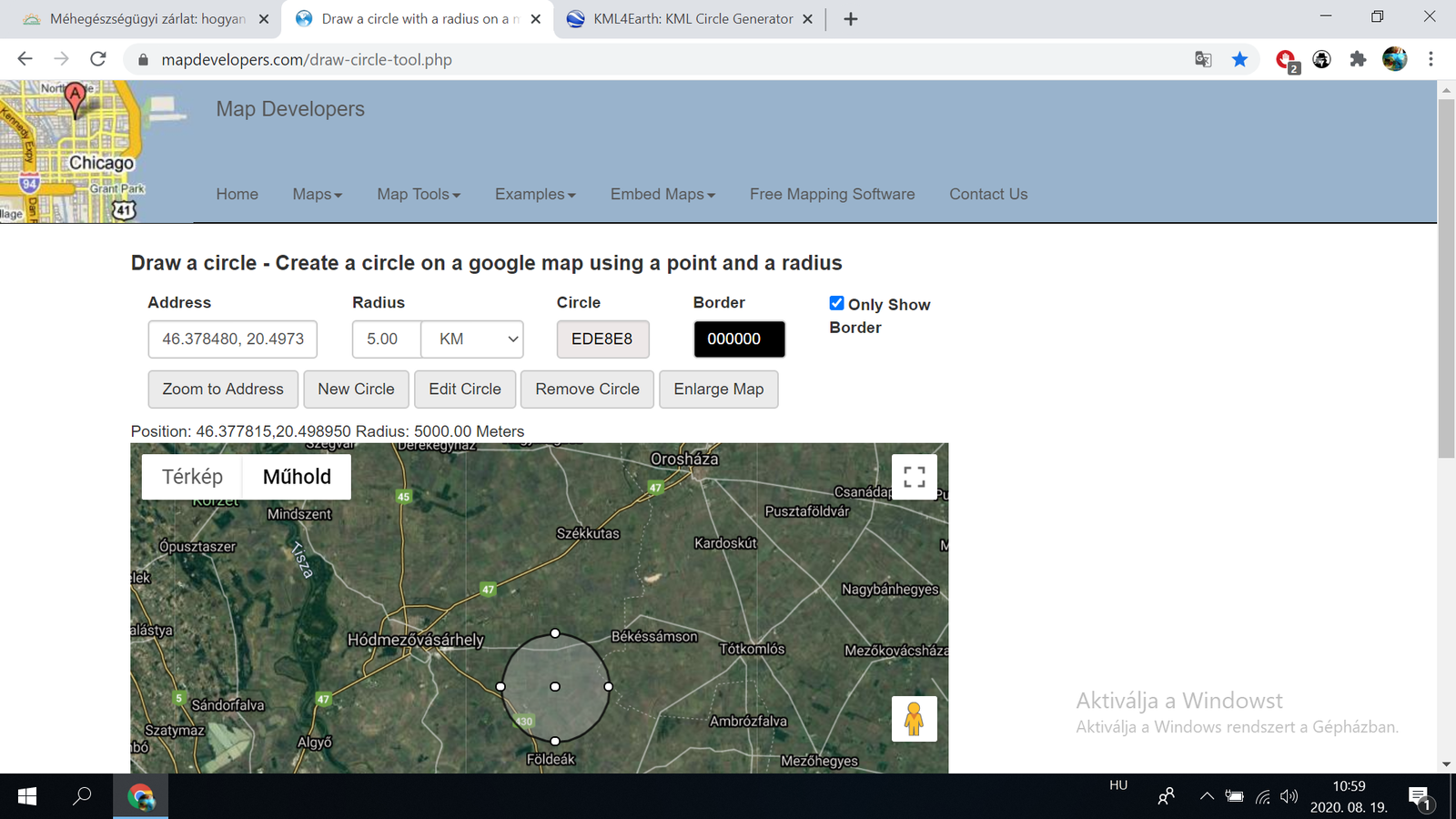Open the Windows Start menu
Viewport: 1456px width, 819px height.
27,797
